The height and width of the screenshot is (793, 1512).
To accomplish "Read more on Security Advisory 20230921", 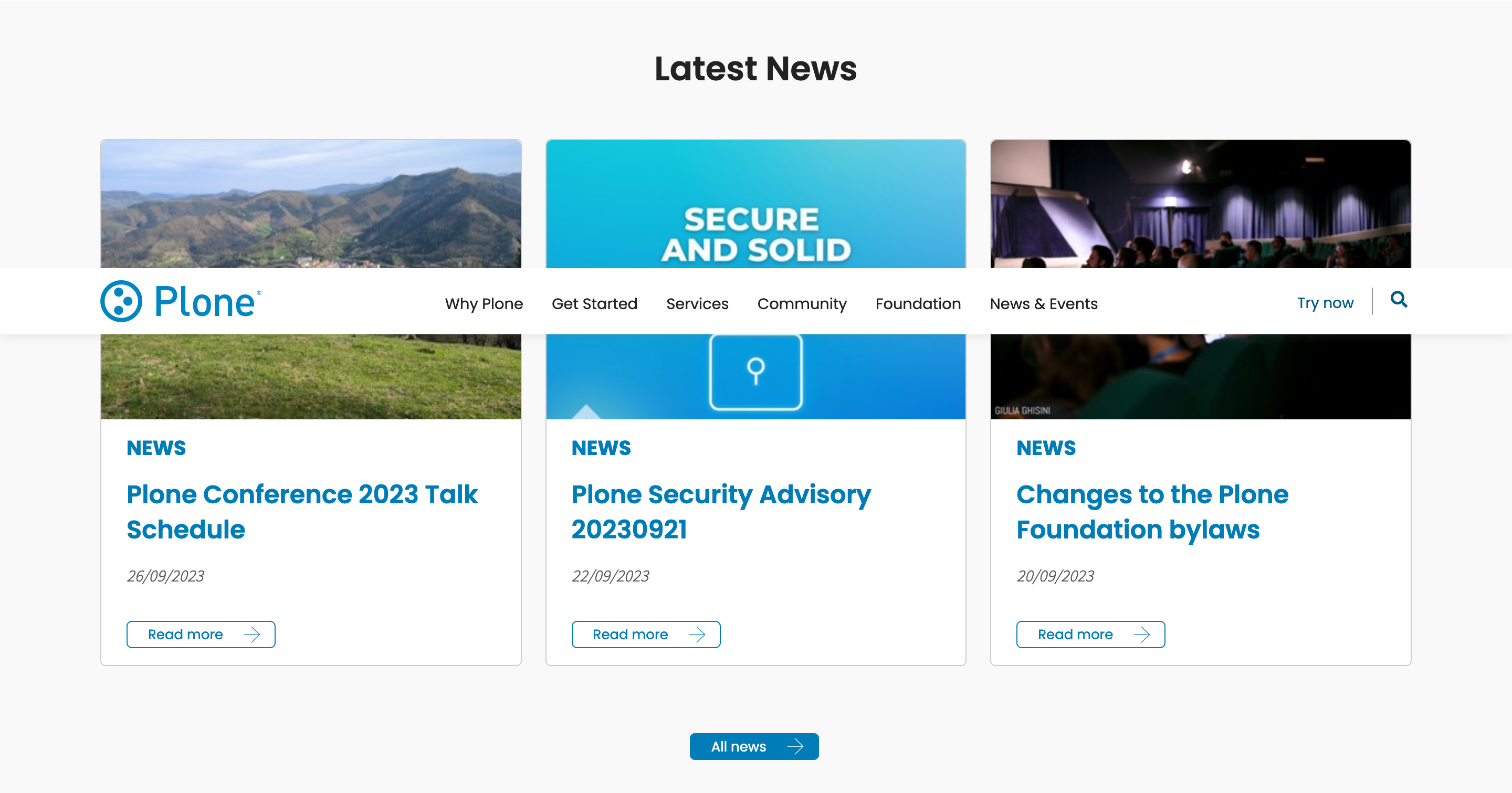I will [646, 634].
